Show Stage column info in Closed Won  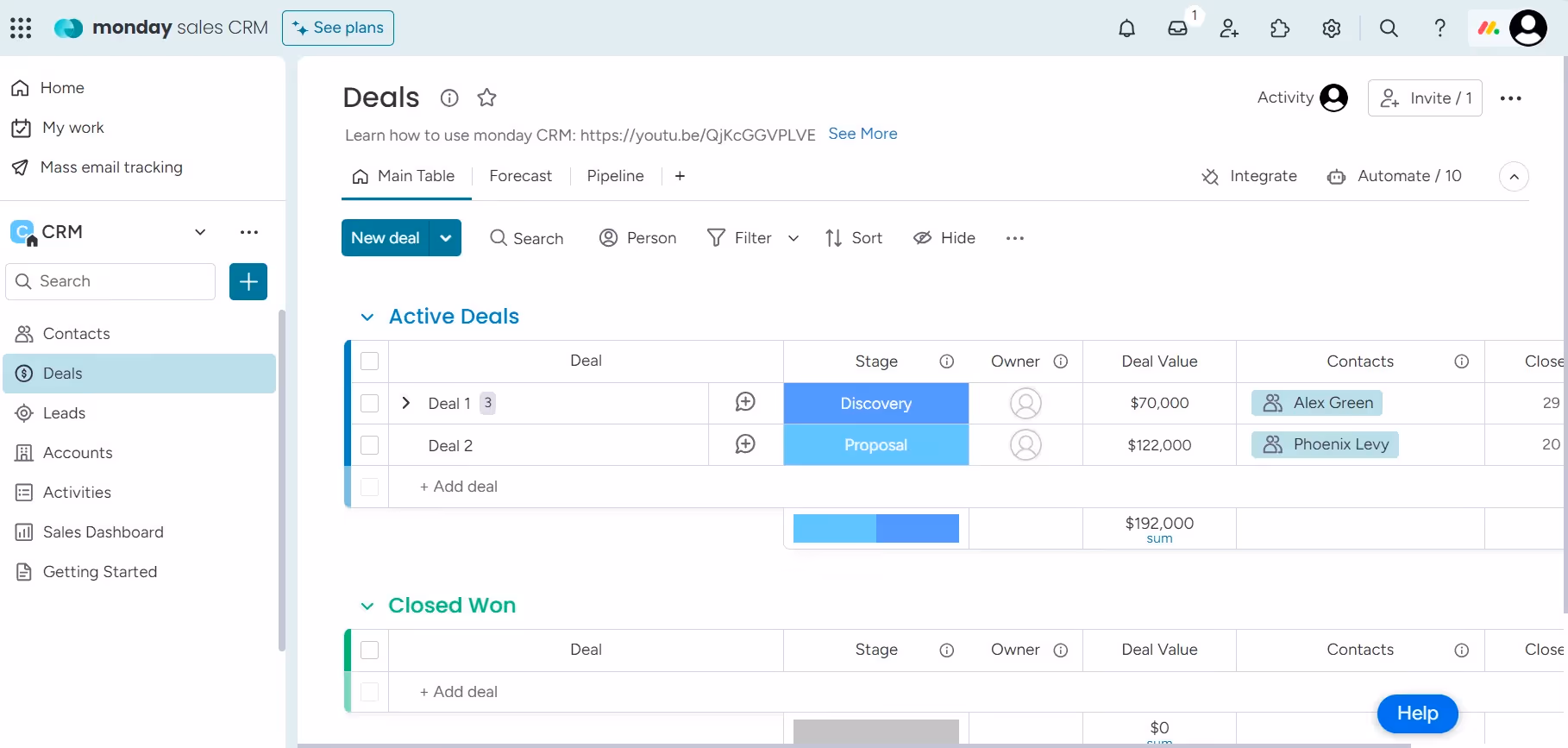click(x=946, y=651)
